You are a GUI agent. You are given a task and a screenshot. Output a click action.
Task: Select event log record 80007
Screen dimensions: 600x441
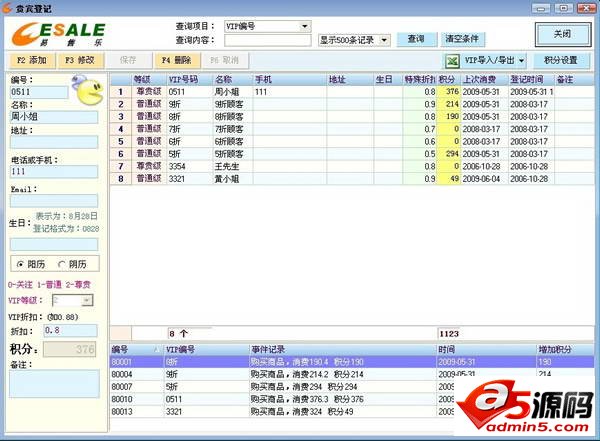point(352,387)
